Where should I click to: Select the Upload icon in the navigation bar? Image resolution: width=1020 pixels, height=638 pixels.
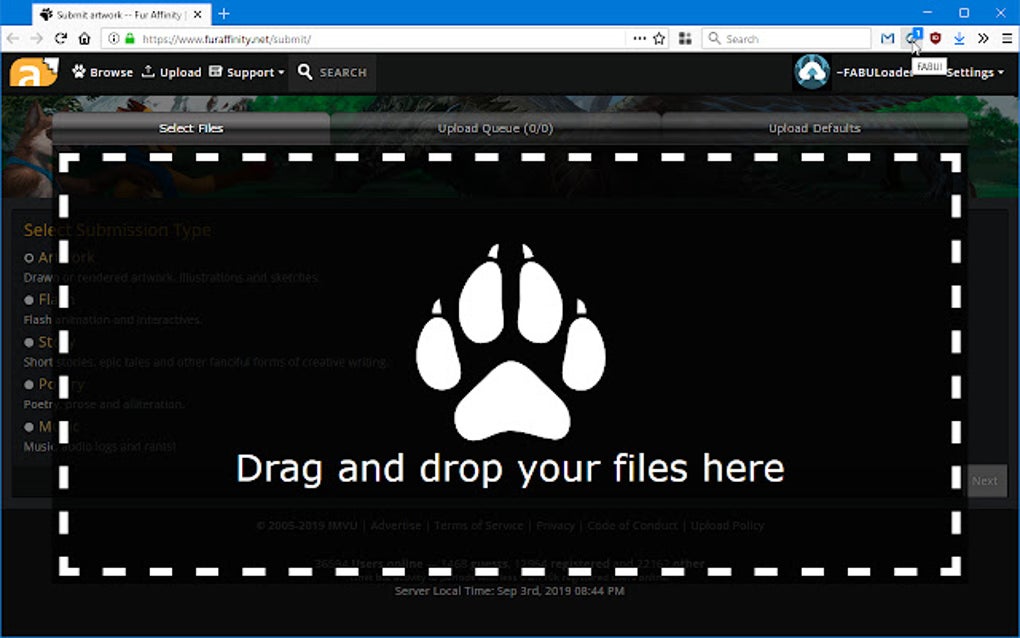[150, 71]
